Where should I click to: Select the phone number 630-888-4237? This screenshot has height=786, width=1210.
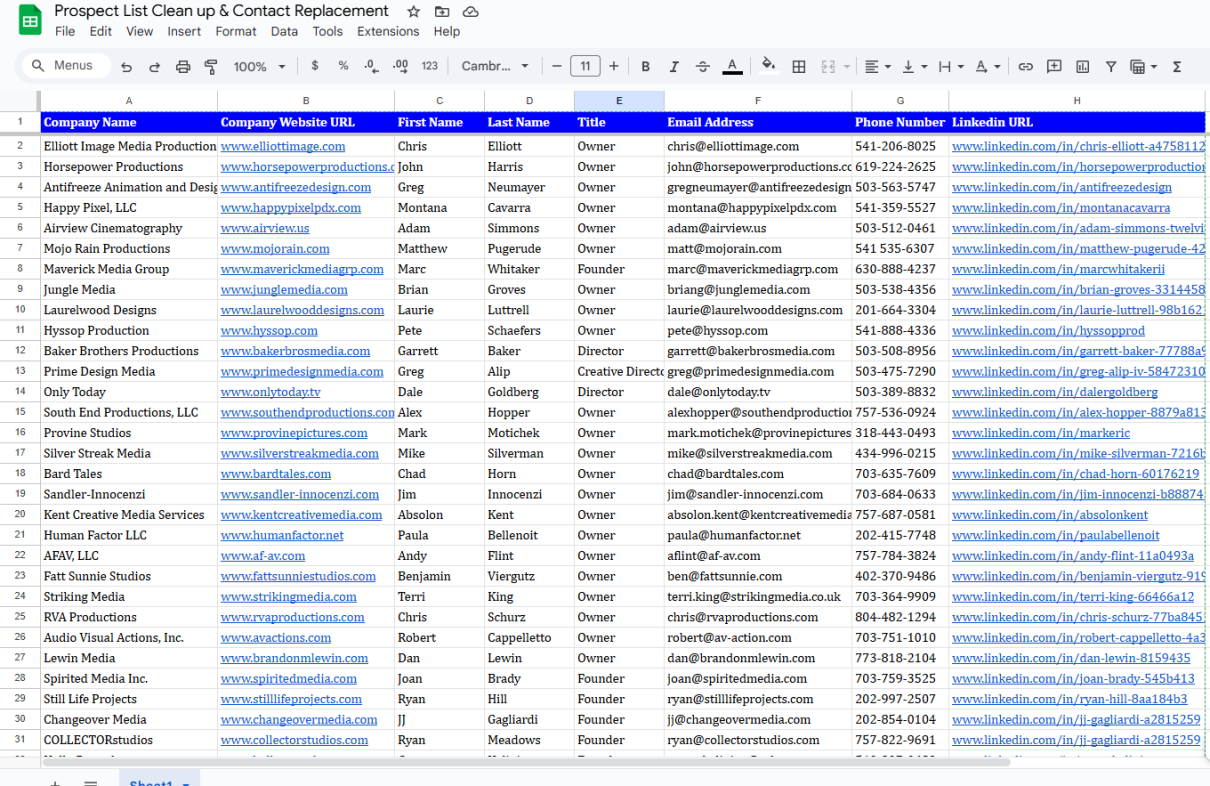(x=900, y=269)
